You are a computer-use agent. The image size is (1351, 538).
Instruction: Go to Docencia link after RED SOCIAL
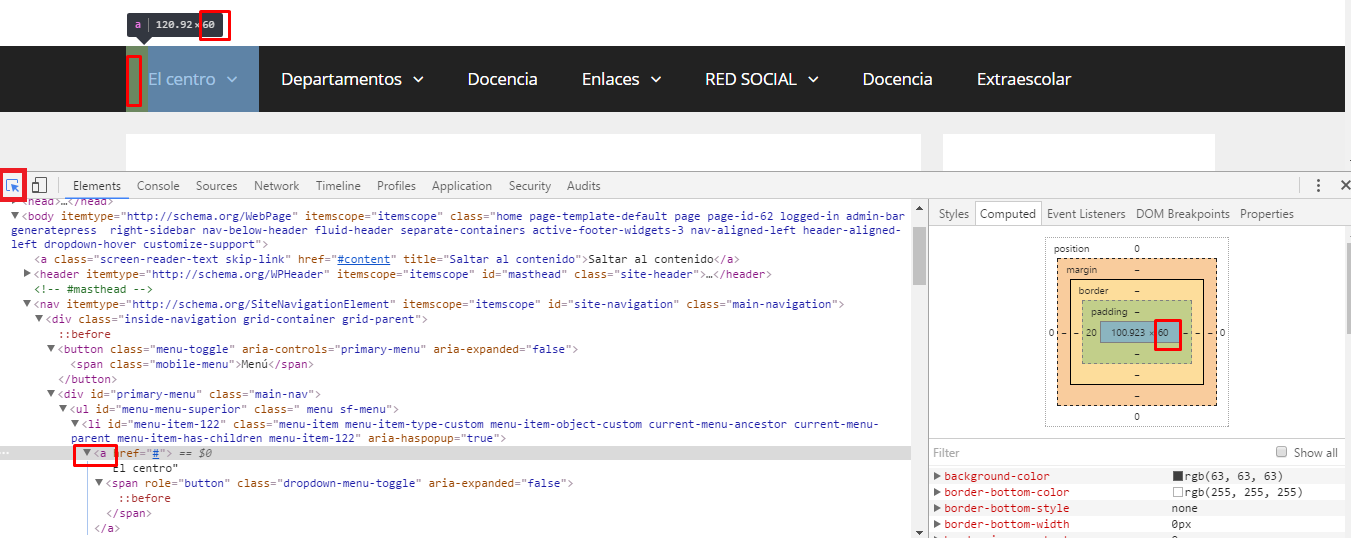[x=897, y=79]
